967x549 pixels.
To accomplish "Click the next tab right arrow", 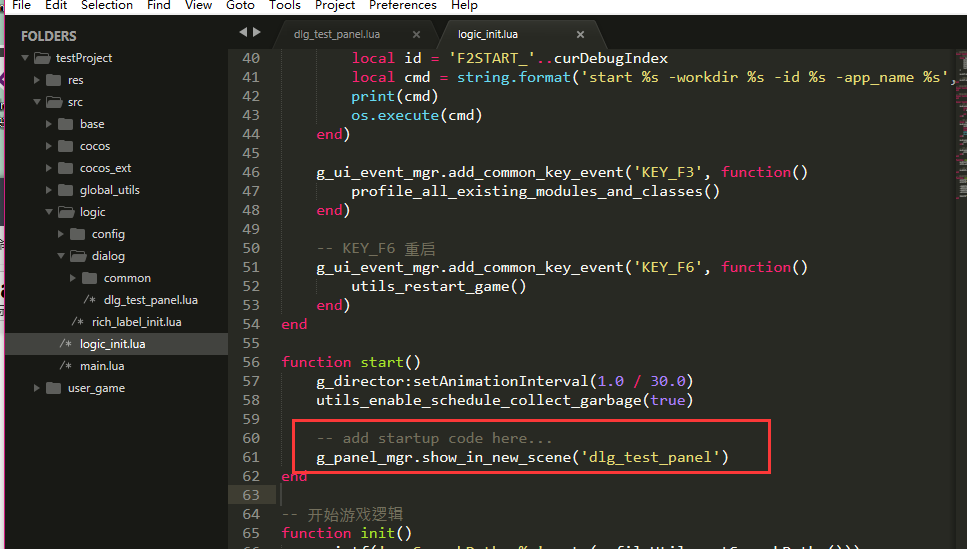I will (257, 32).
